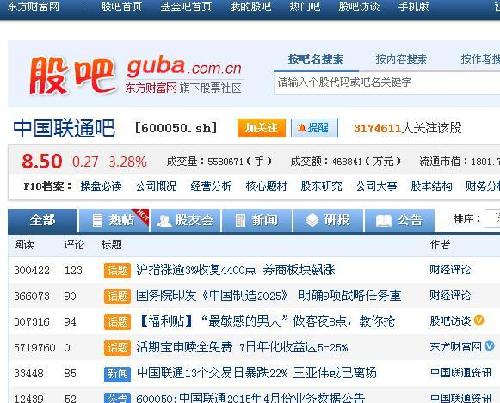Screen dimensions: 500x403
Task: Open post 中国联通13个交易日暴跌22%
Action: [x=256, y=373]
